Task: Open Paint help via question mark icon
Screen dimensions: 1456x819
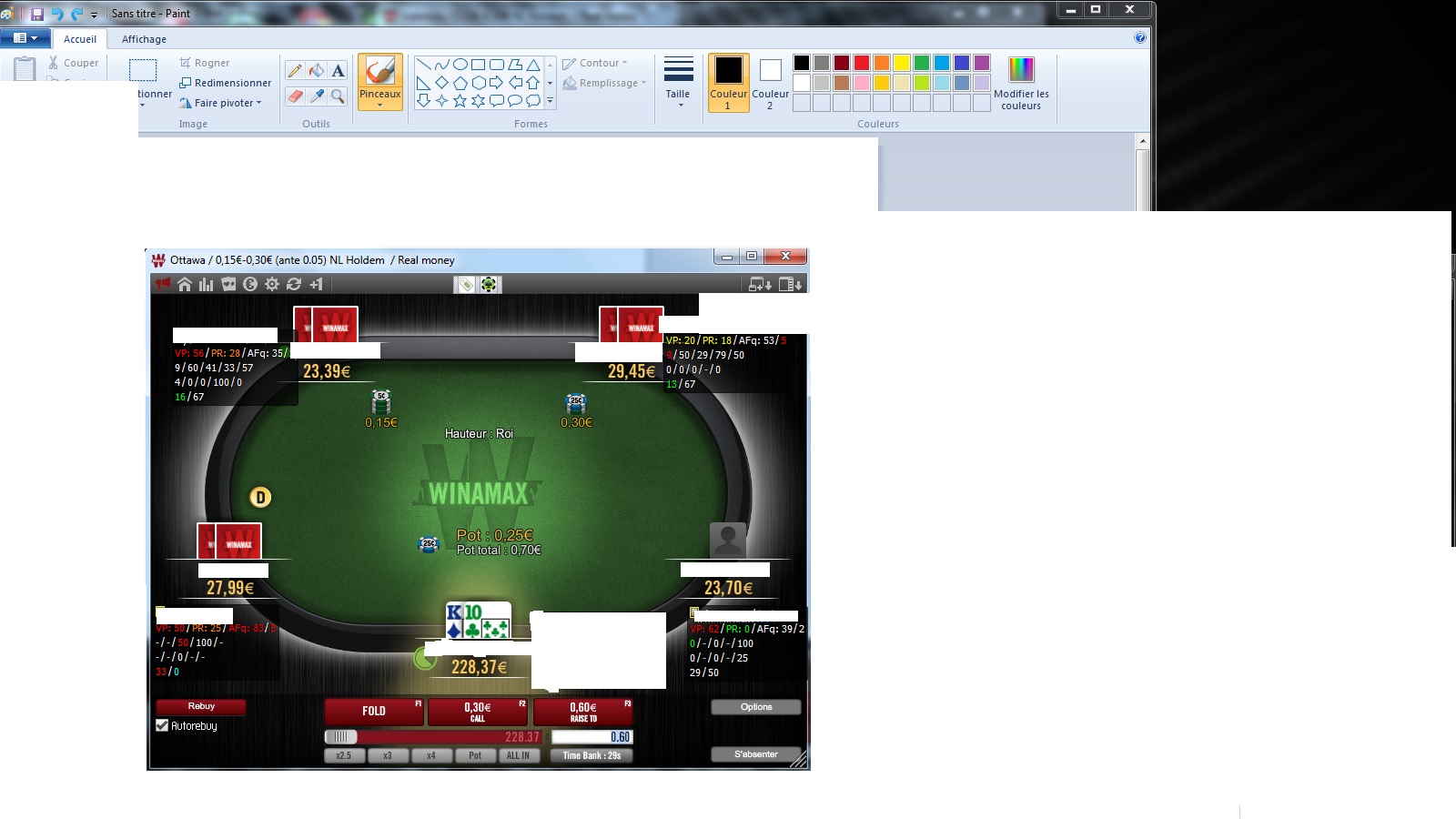Action: point(1140,38)
